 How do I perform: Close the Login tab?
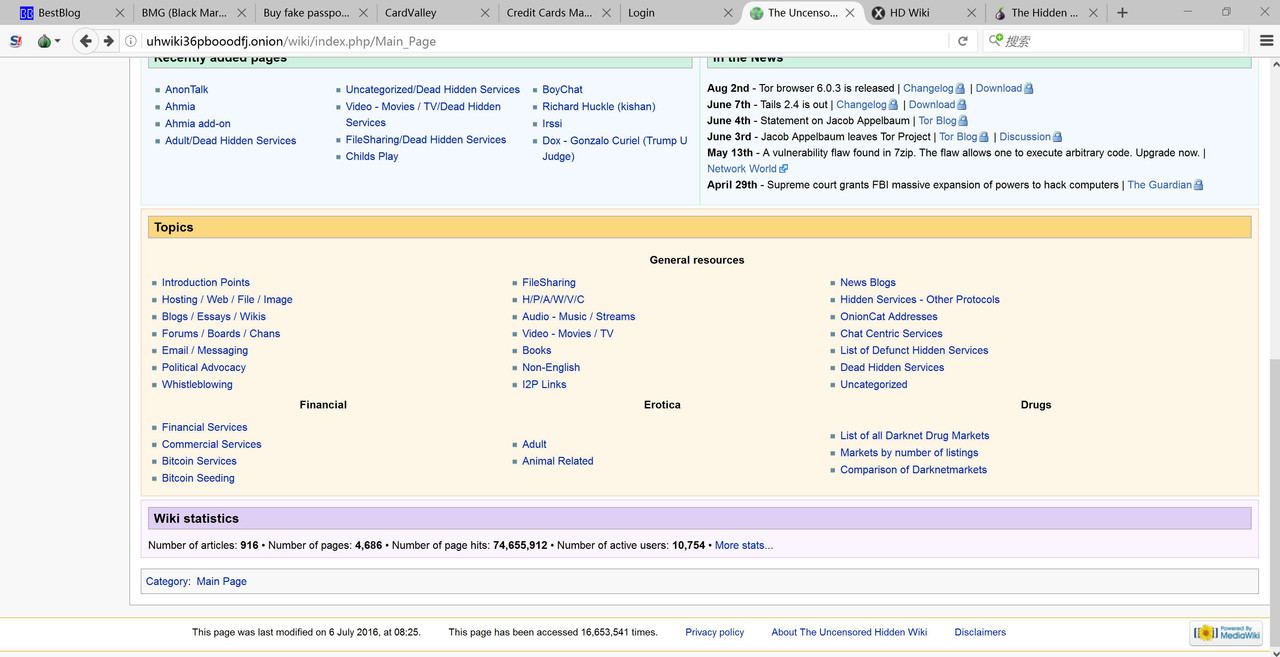pyautogui.click(x=728, y=13)
